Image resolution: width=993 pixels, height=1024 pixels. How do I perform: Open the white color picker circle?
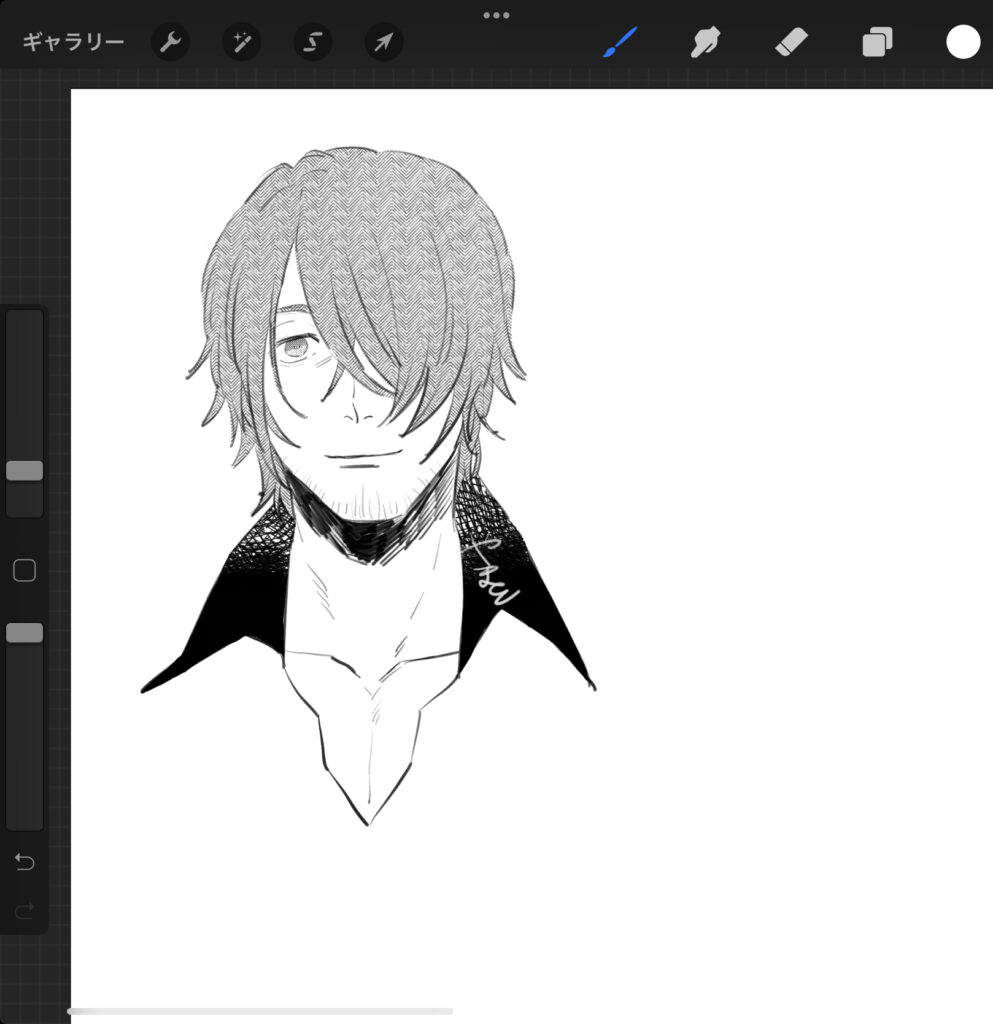(963, 42)
